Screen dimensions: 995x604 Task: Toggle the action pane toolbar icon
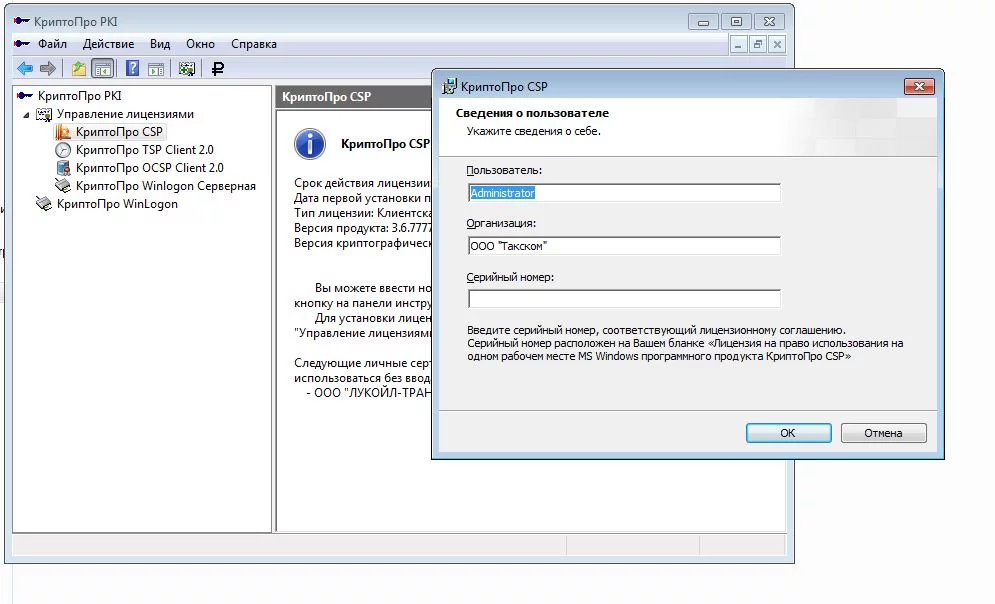(x=155, y=69)
